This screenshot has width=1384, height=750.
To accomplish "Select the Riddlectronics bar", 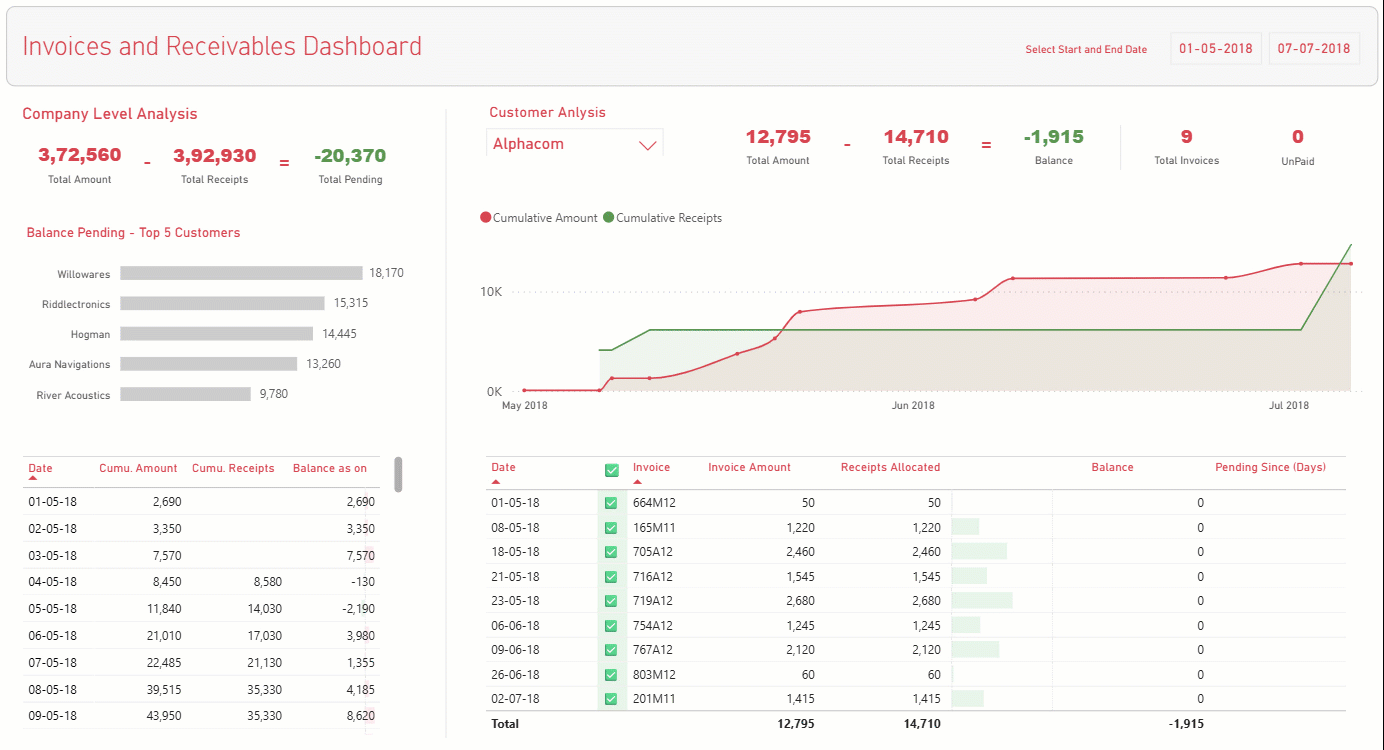I will tap(222, 303).
